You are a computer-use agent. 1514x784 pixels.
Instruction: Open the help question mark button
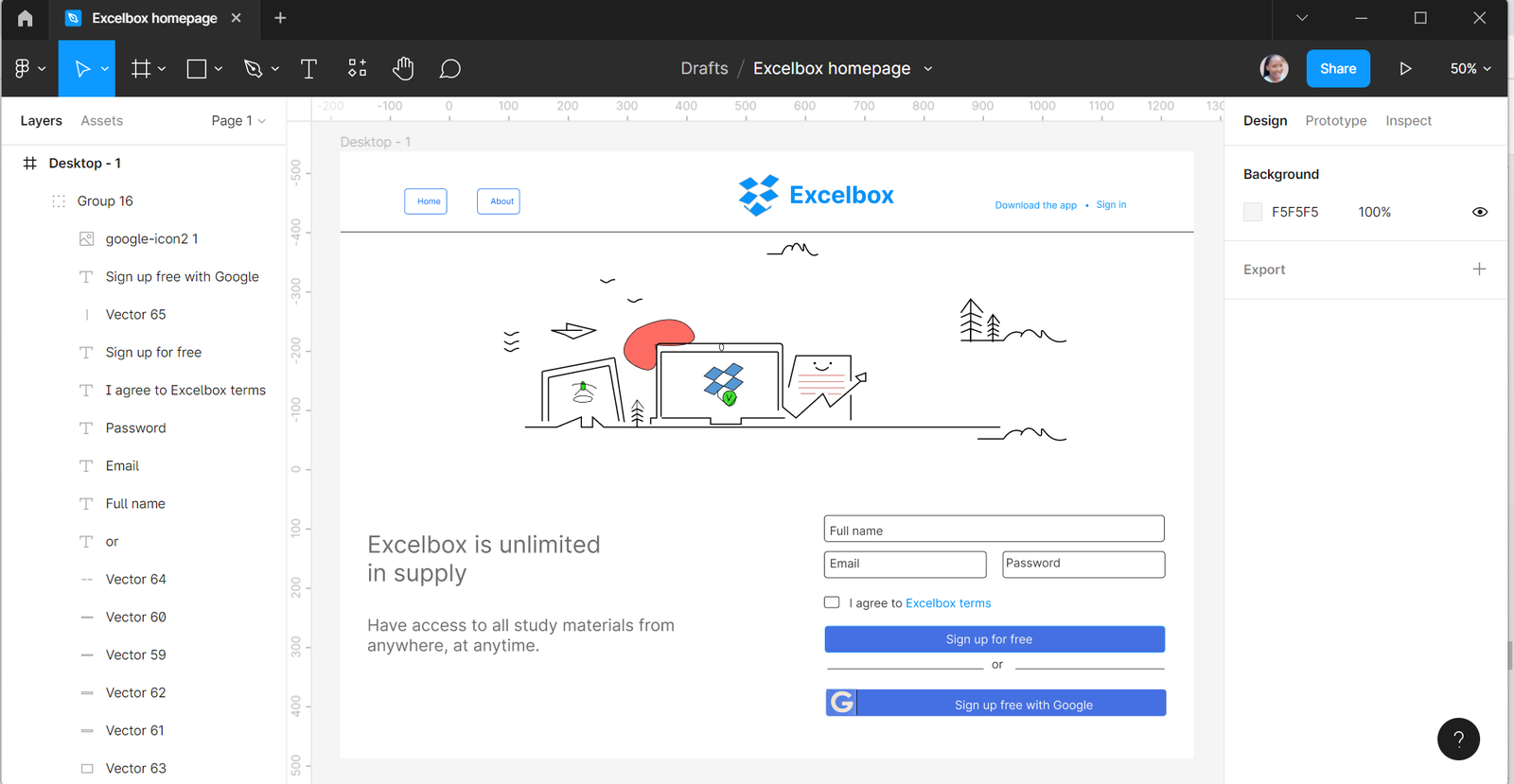1458,739
